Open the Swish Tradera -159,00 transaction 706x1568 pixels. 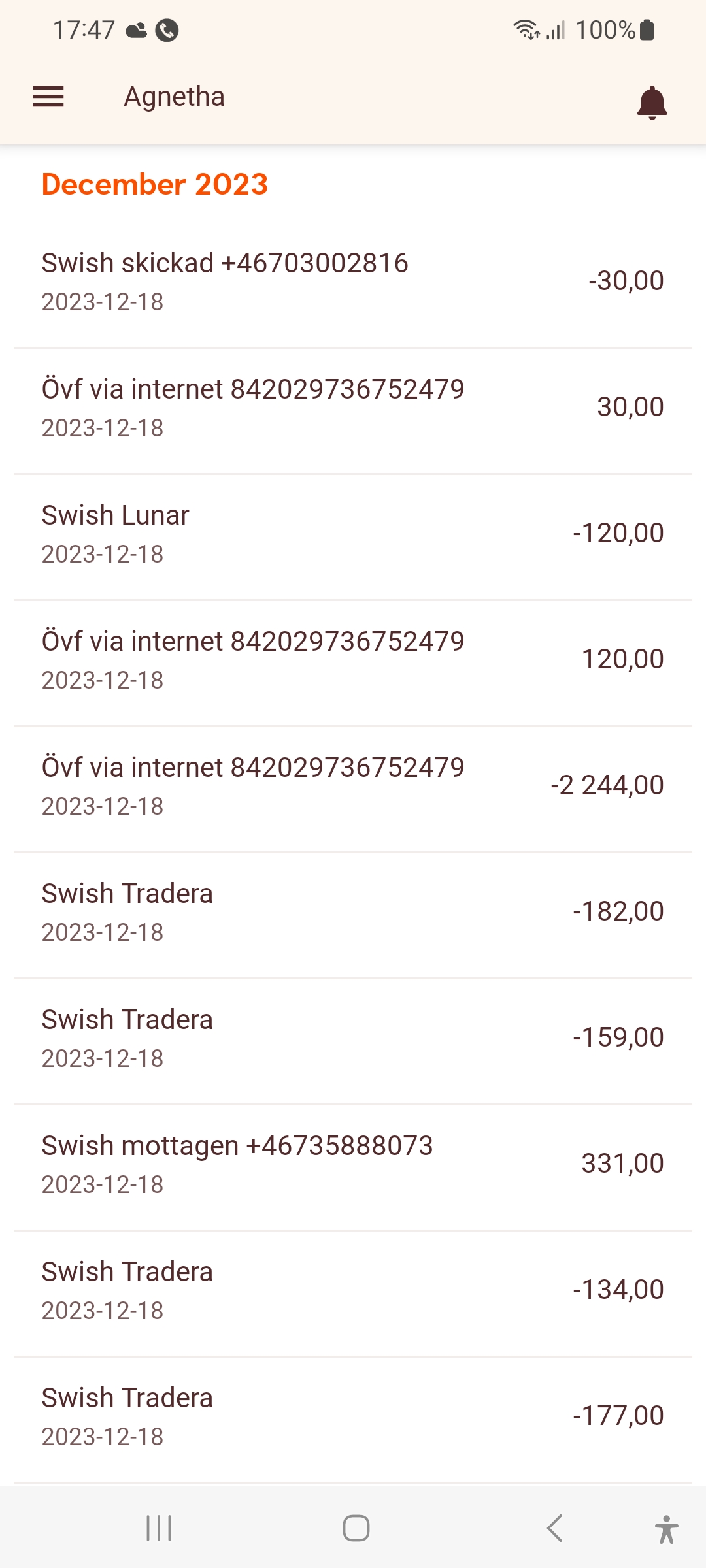point(353,1038)
